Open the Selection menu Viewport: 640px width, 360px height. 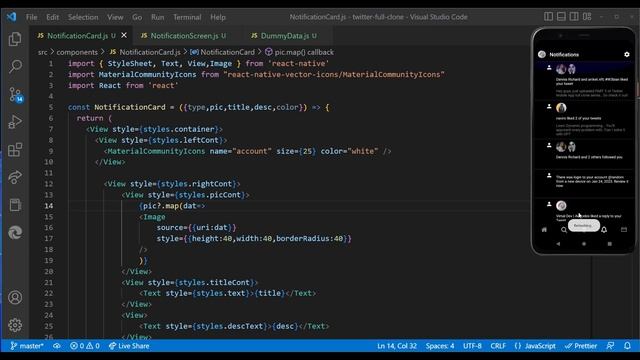point(83,17)
